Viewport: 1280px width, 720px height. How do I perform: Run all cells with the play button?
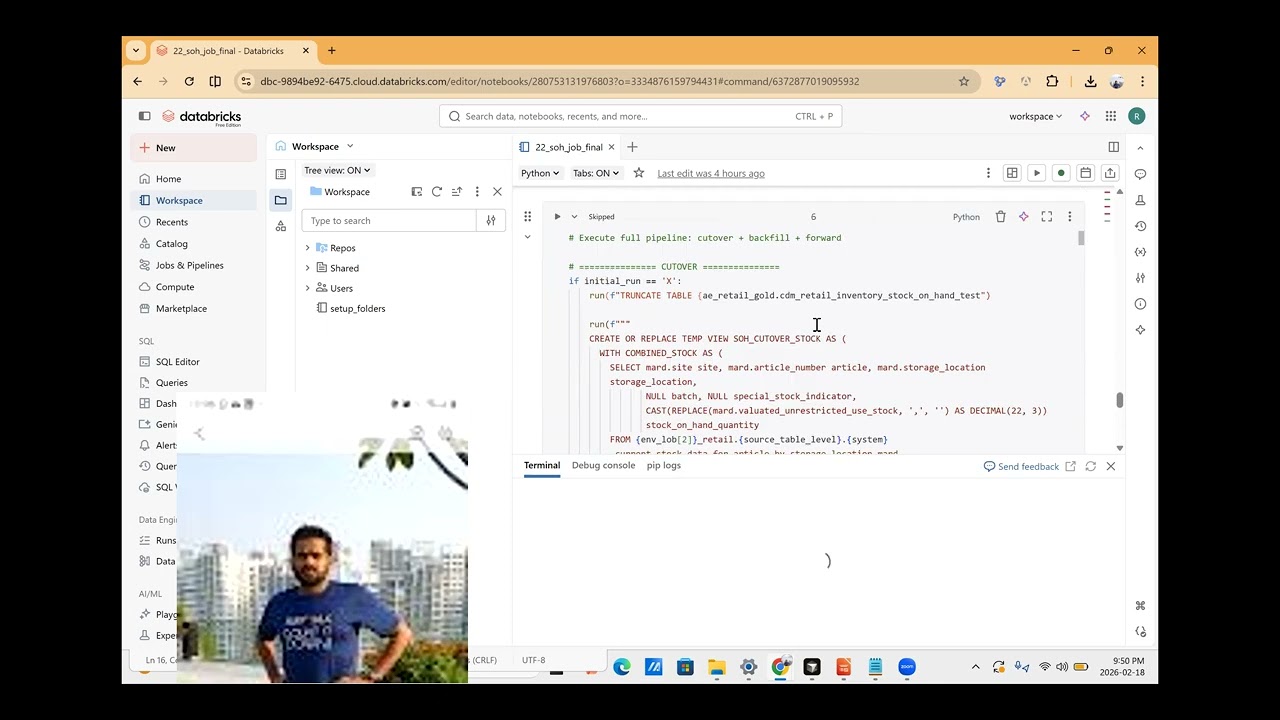1037,173
